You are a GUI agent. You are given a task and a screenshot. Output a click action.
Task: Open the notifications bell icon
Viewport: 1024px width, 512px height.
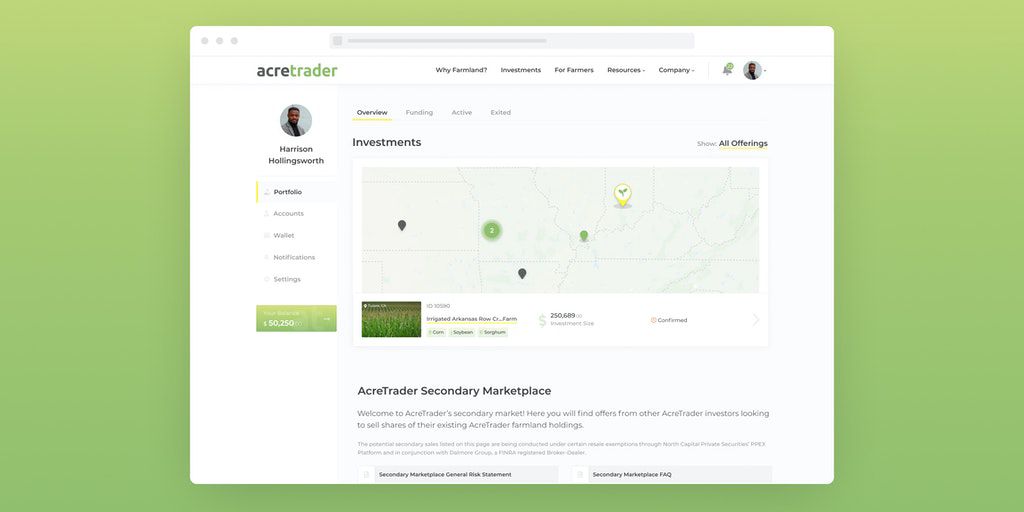[728, 70]
